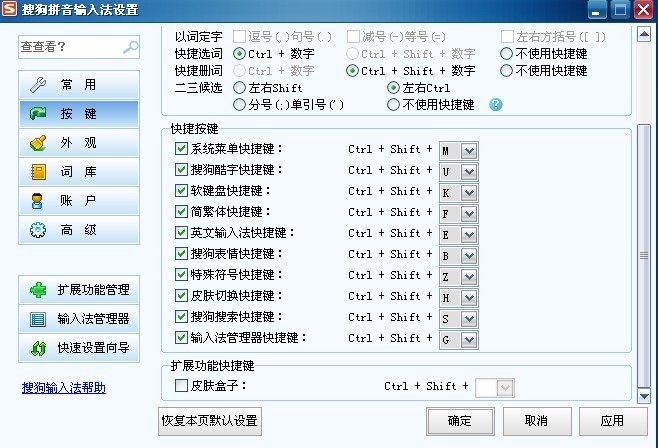Click the green arrows icon for 快速设置向导
The height and width of the screenshot is (448, 658).
(38, 348)
